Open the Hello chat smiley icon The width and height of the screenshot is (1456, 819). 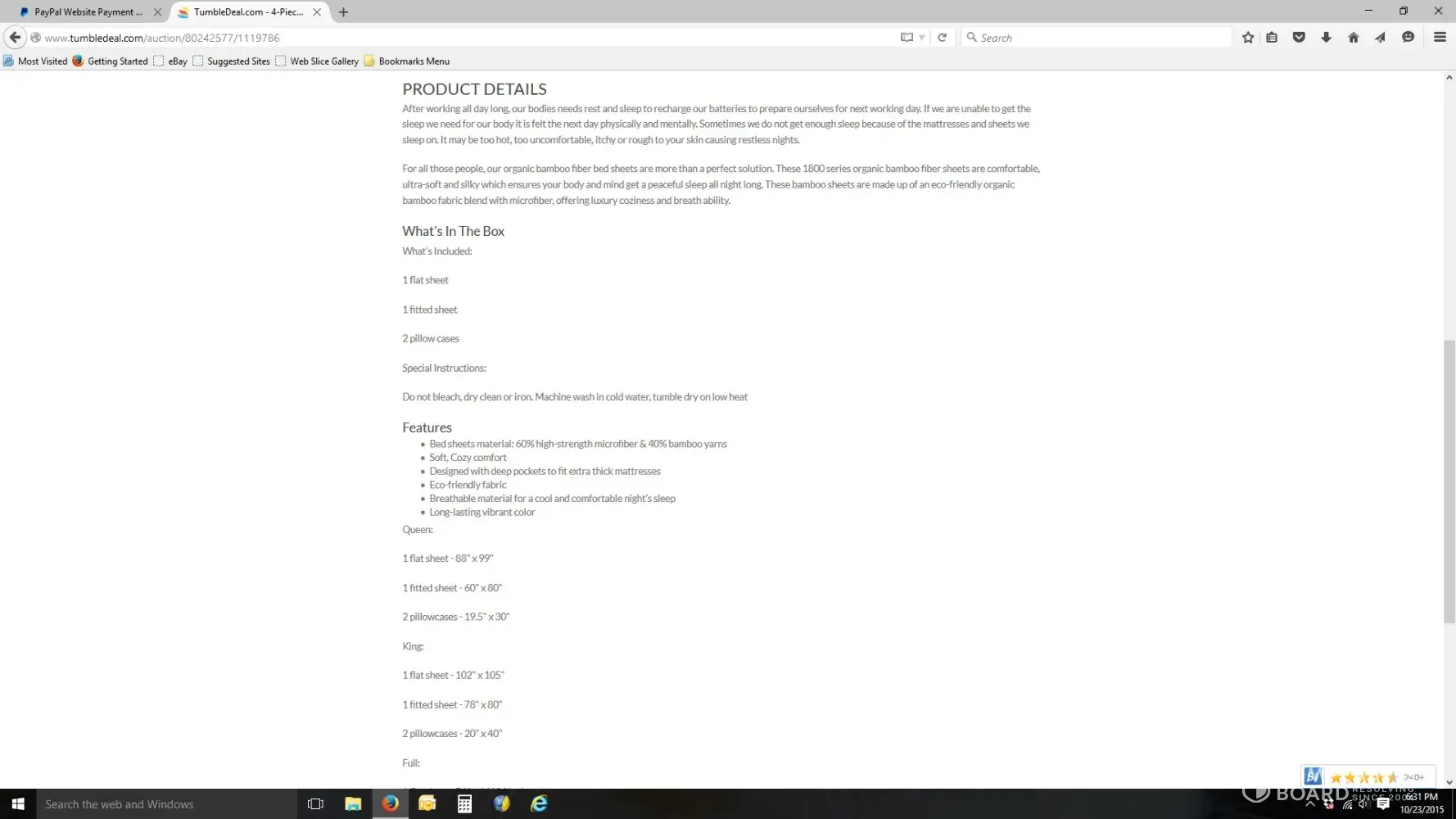[1409, 38]
